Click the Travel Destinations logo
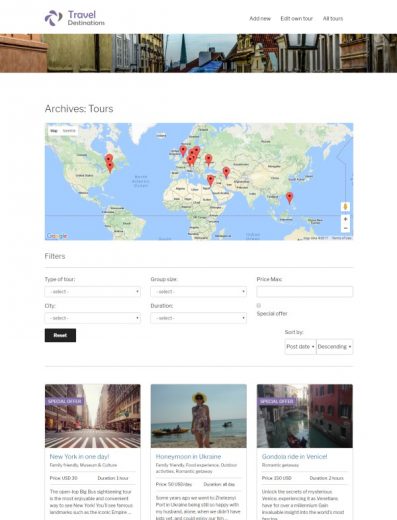This screenshot has width=397, height=520. [75, 18]
